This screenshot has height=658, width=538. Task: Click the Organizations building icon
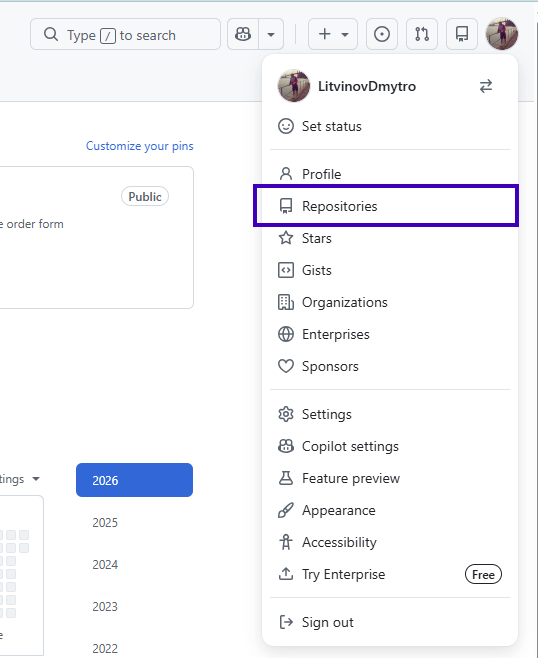coord(286,303)
